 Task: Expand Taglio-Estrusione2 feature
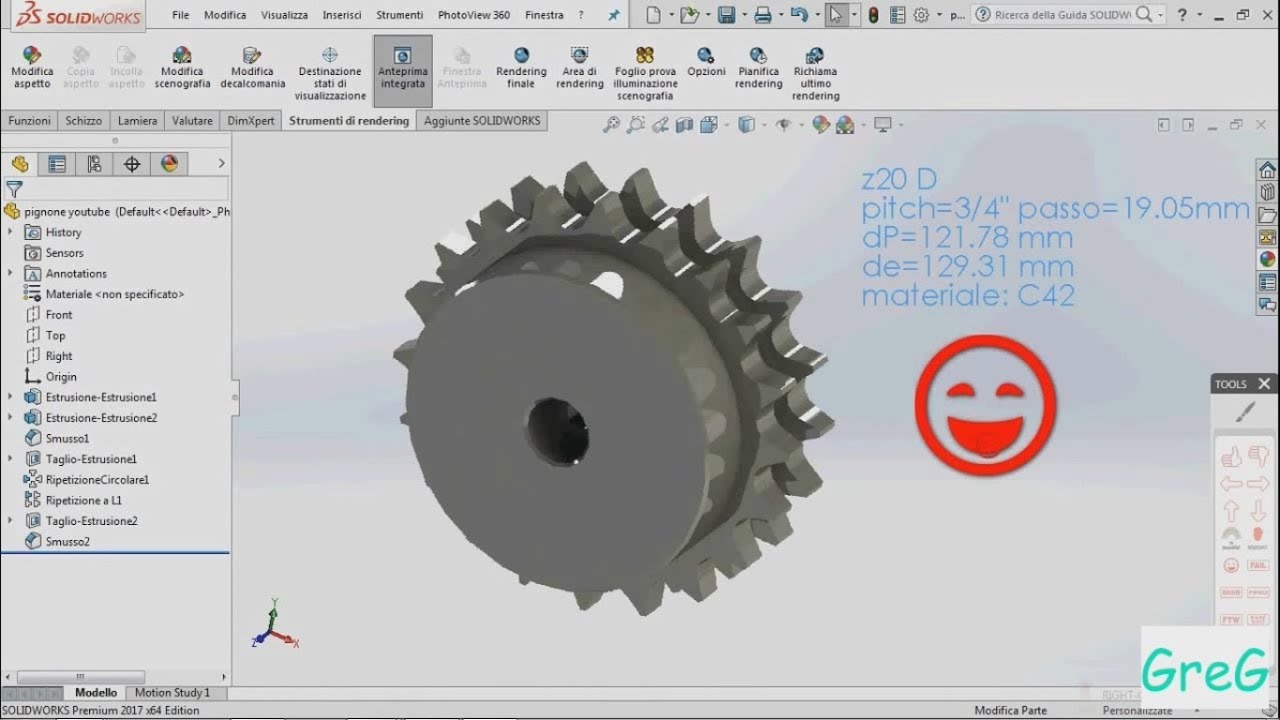pos(10,521)
